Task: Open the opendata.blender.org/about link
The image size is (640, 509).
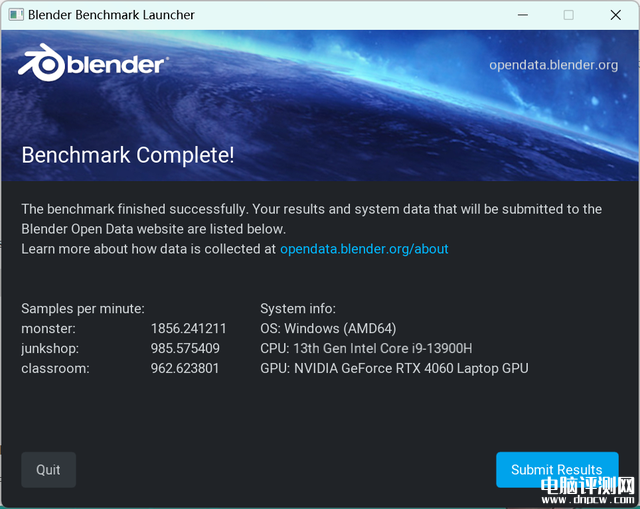Action: (364, 249)
